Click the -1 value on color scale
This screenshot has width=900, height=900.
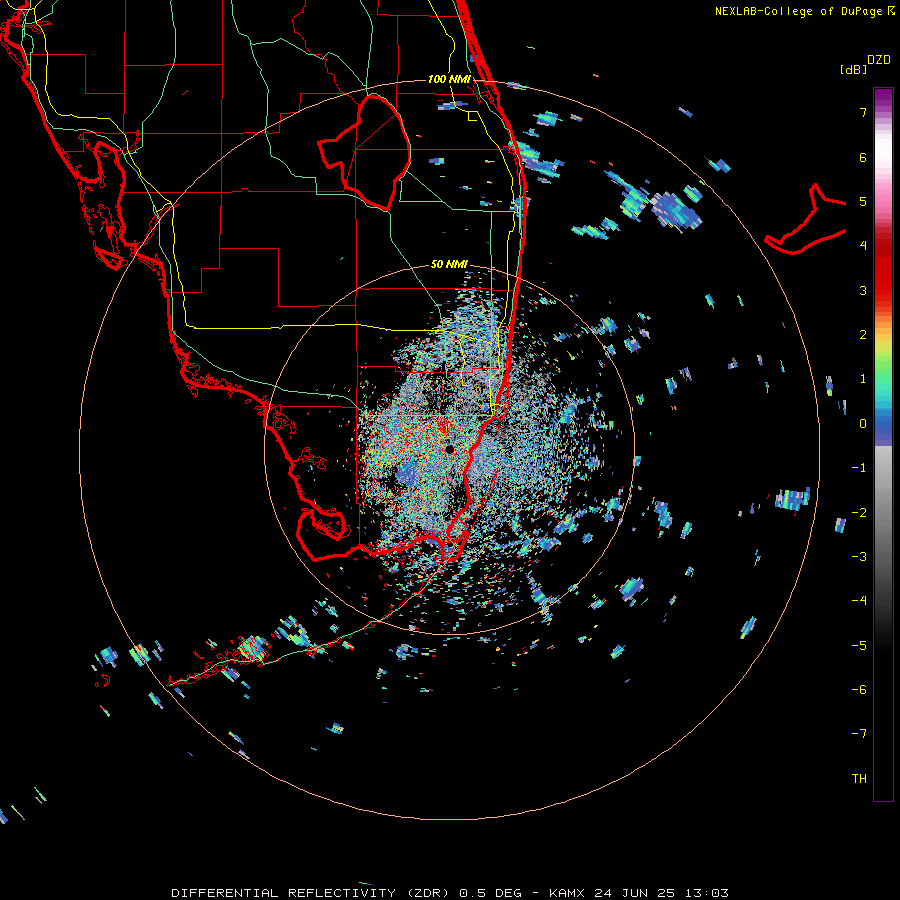pyautogui.click(x=859, y=468)
